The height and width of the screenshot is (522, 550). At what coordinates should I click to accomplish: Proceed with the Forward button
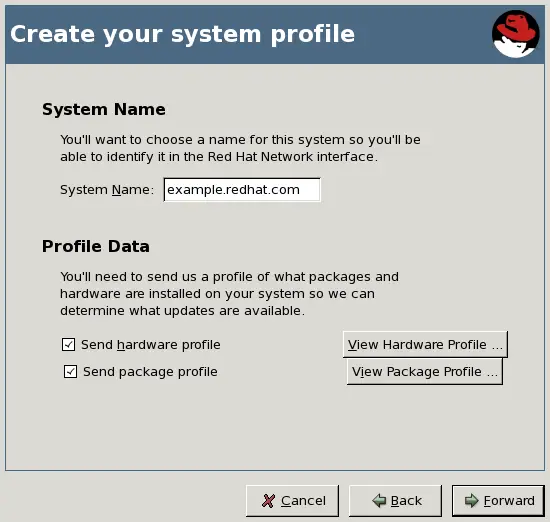tap(498, 501)
